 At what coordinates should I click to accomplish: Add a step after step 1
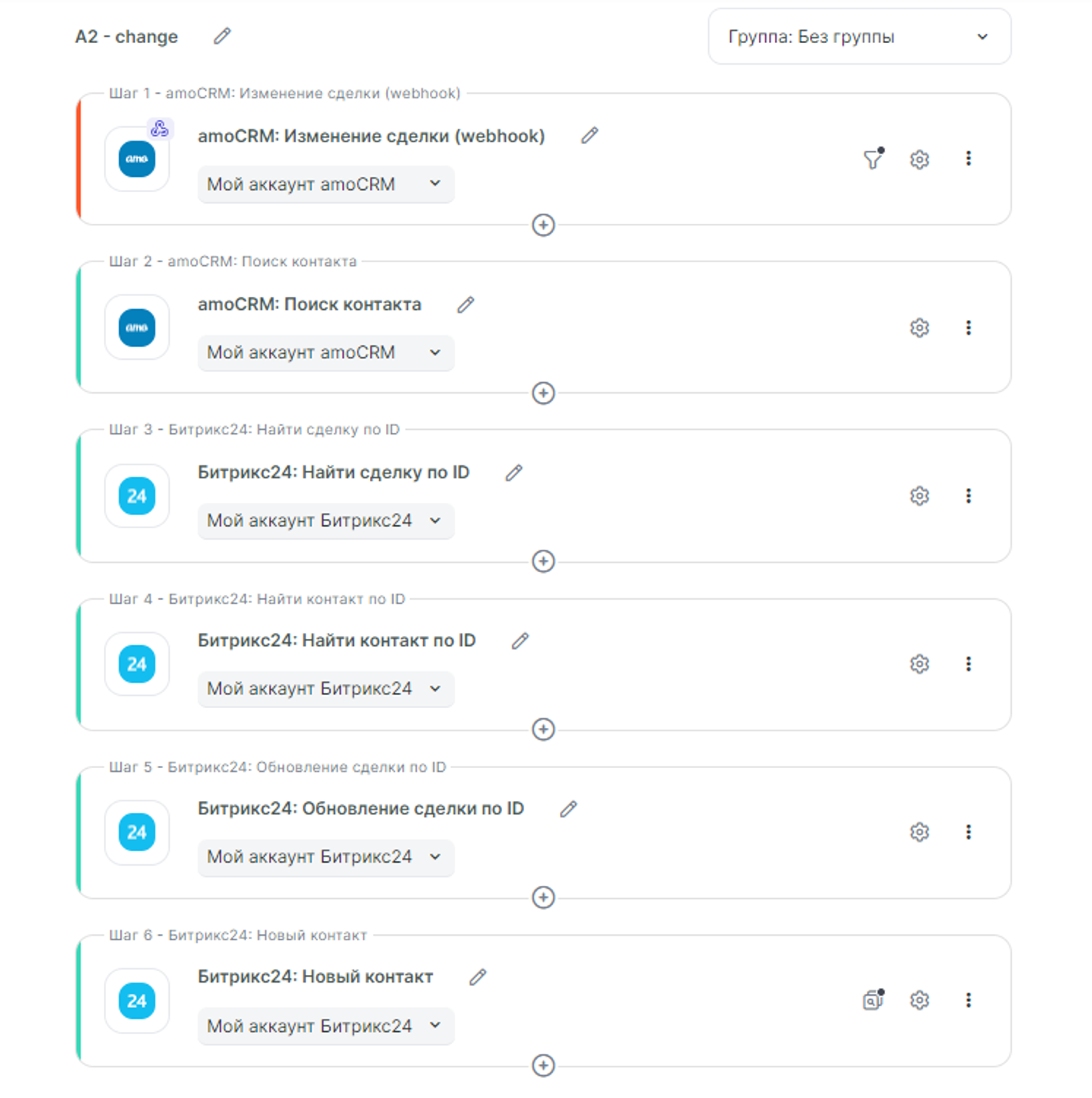point(544,225)
